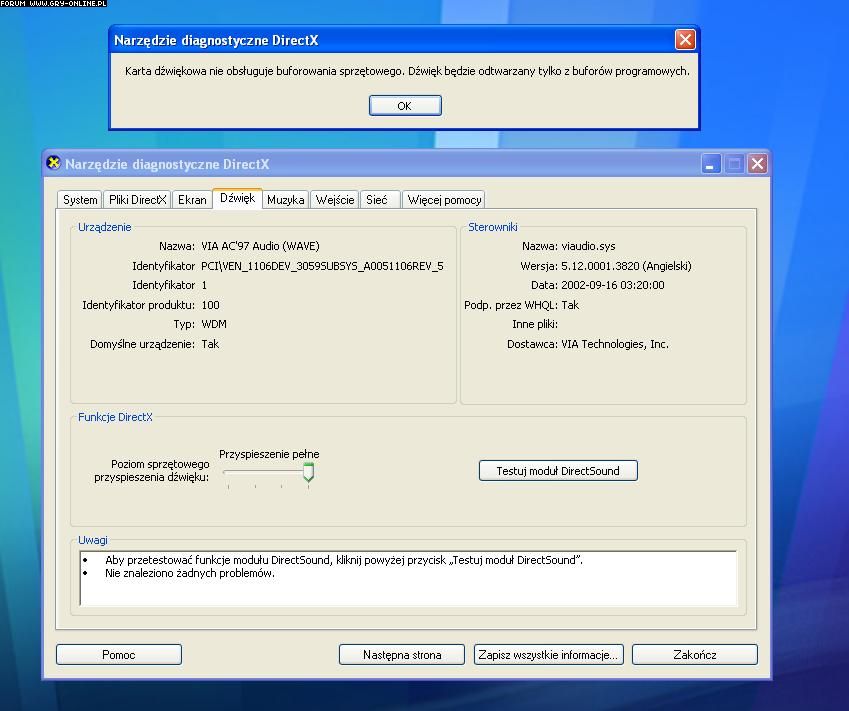Click Testuj moduł DirectSound button
Viewport: 849px width, 711px height.
(558, 471)
